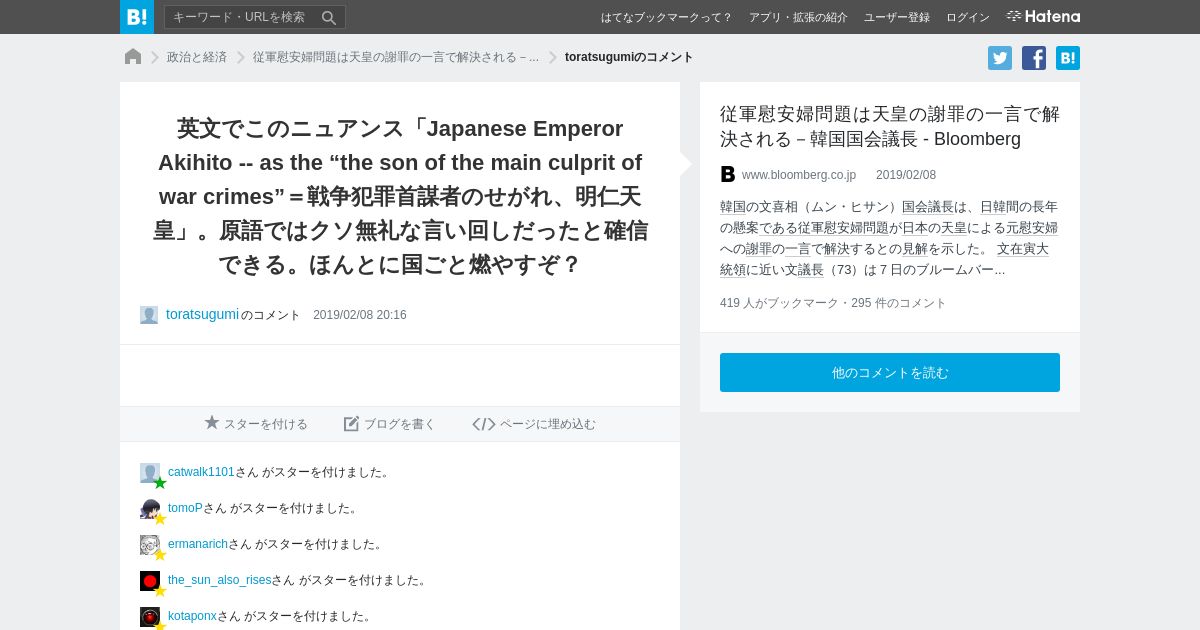
Task: Click the Hatena logo at top right
Action: [x=1043, y=16]
